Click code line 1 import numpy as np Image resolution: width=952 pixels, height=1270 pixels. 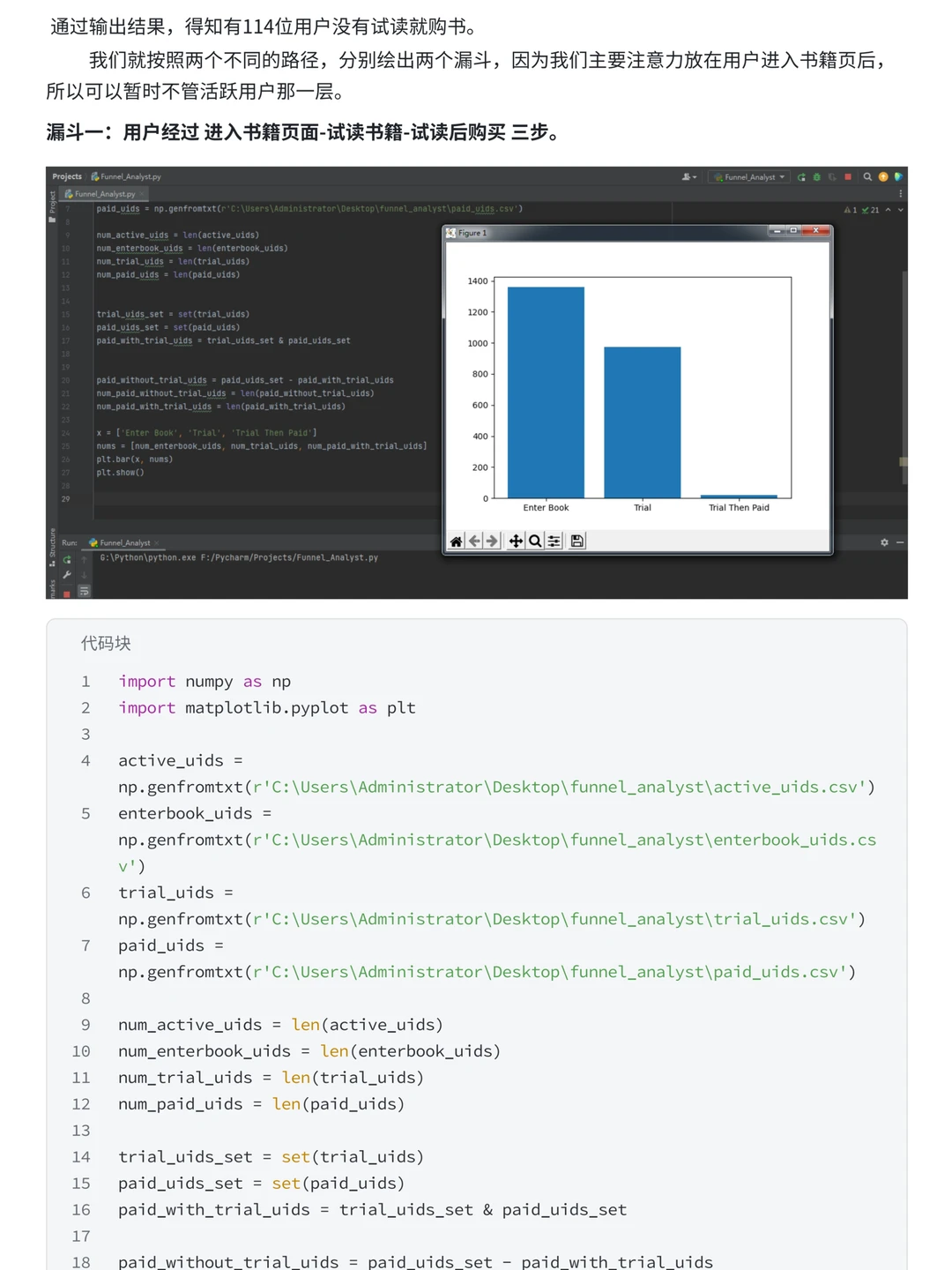click(x=205, y=682)
